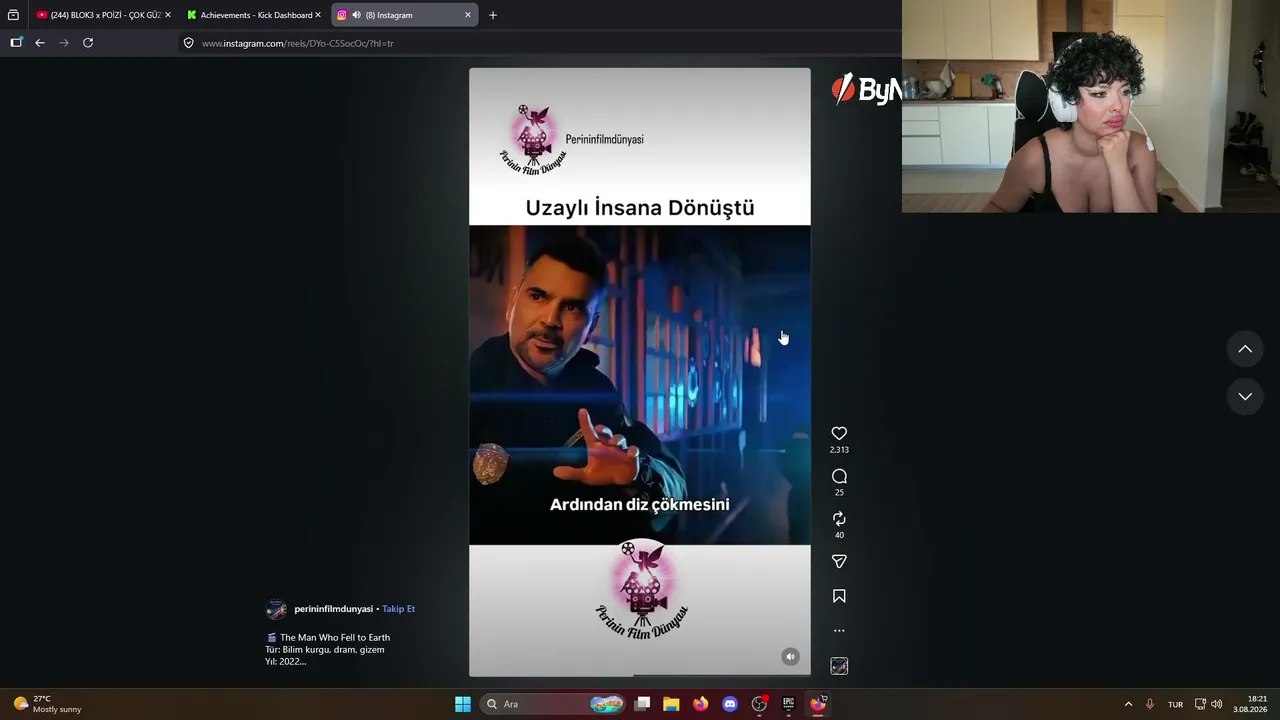
Task: Open the clock and date showing 18:21
Action: [x=1250, y=704]
